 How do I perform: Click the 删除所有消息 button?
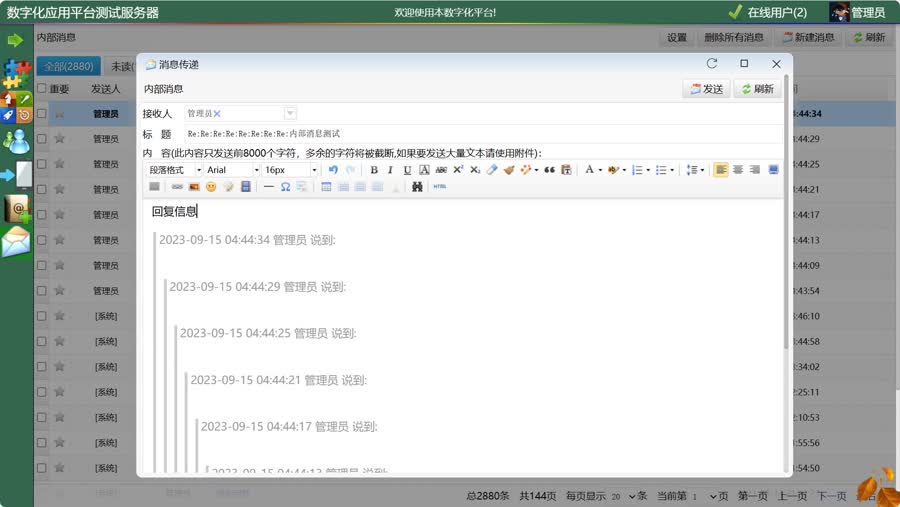pyautogui.click(x=733, y=38)
